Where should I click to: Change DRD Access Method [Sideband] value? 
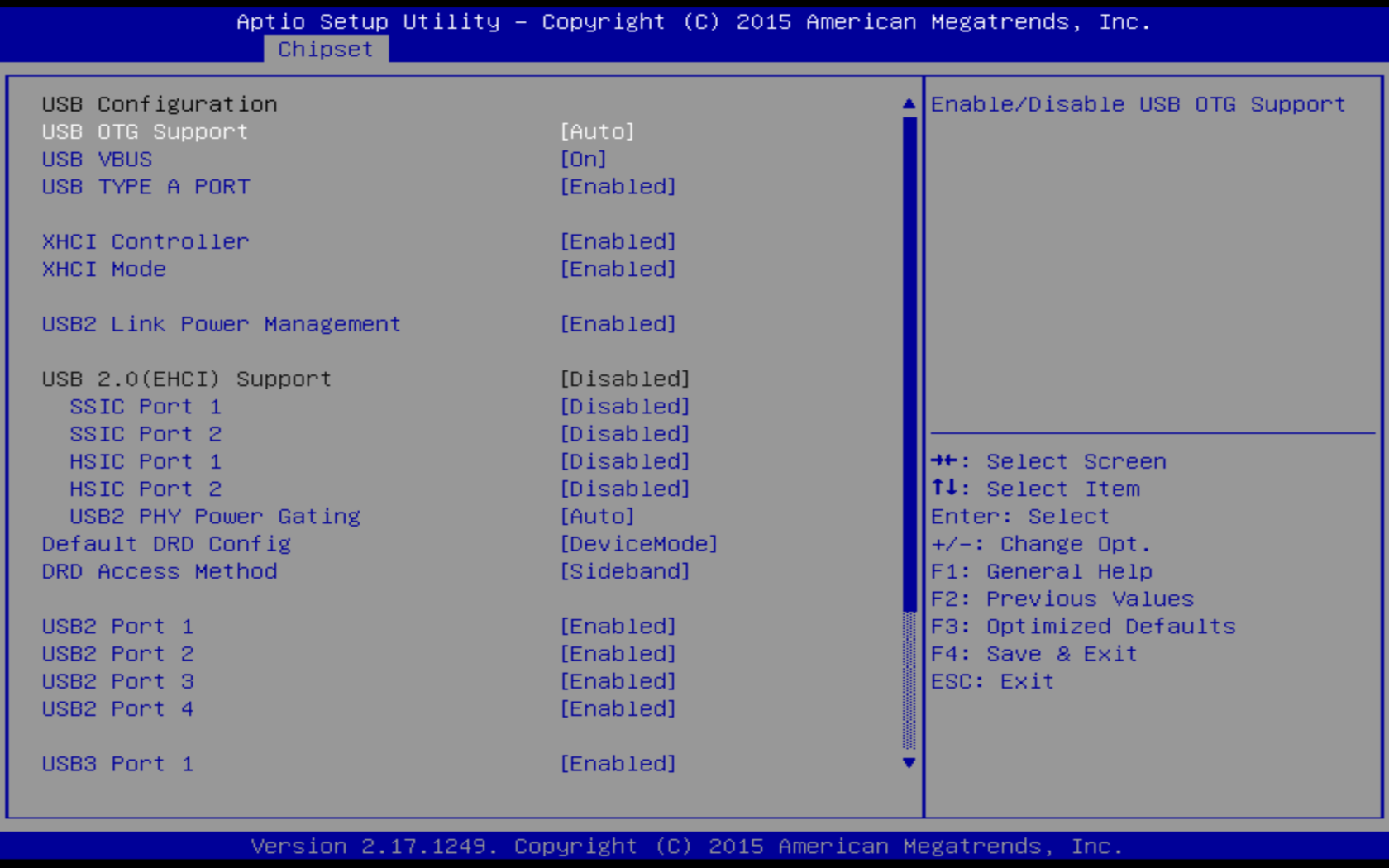click(x=625, y=571)
